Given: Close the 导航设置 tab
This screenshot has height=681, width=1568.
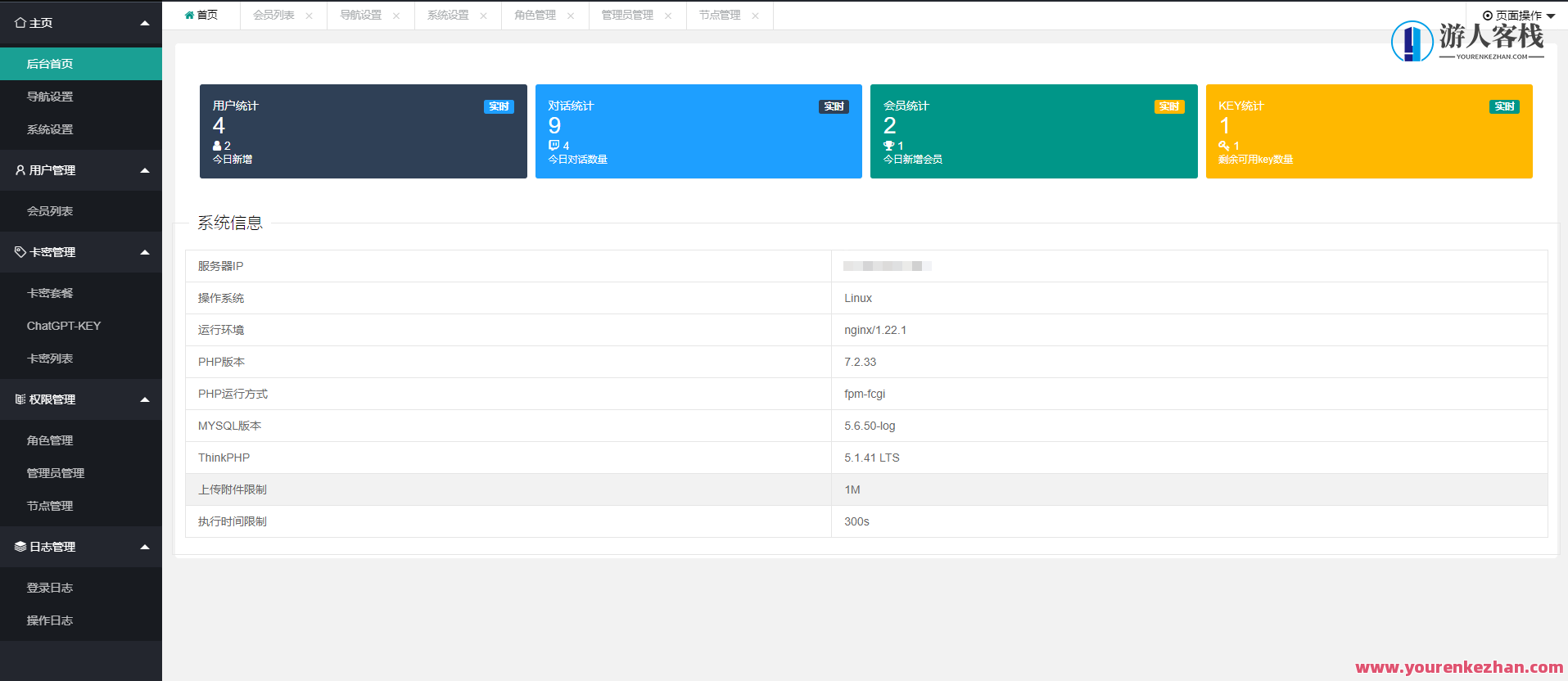Looking at the screenshot, I should tap(396, 16).
